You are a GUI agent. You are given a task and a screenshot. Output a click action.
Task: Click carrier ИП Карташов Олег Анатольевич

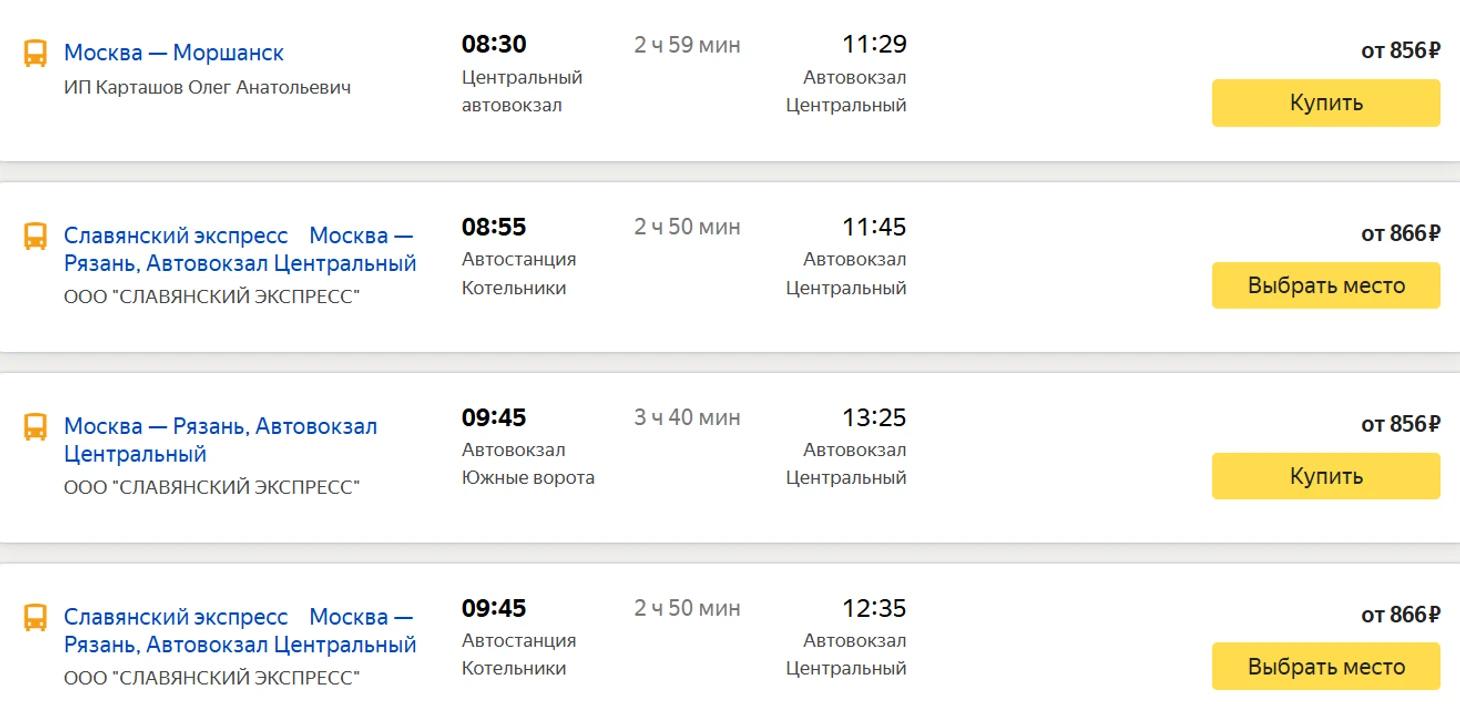[x=207, y=88]
